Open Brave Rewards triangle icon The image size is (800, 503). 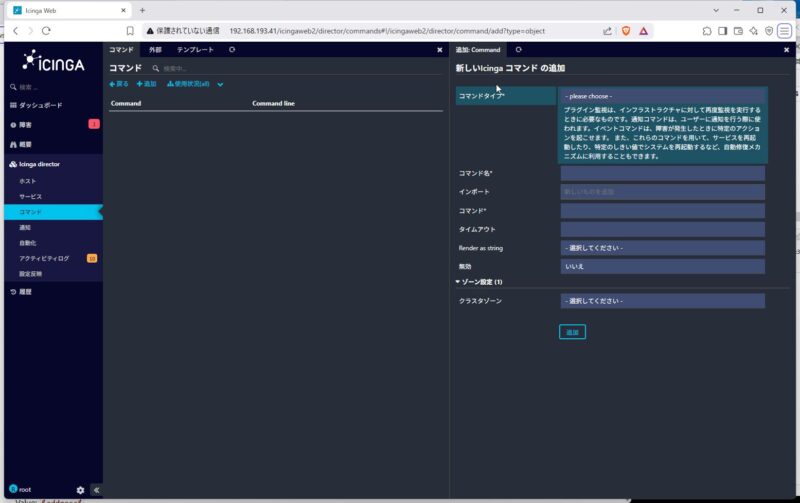tap(643, 31)
